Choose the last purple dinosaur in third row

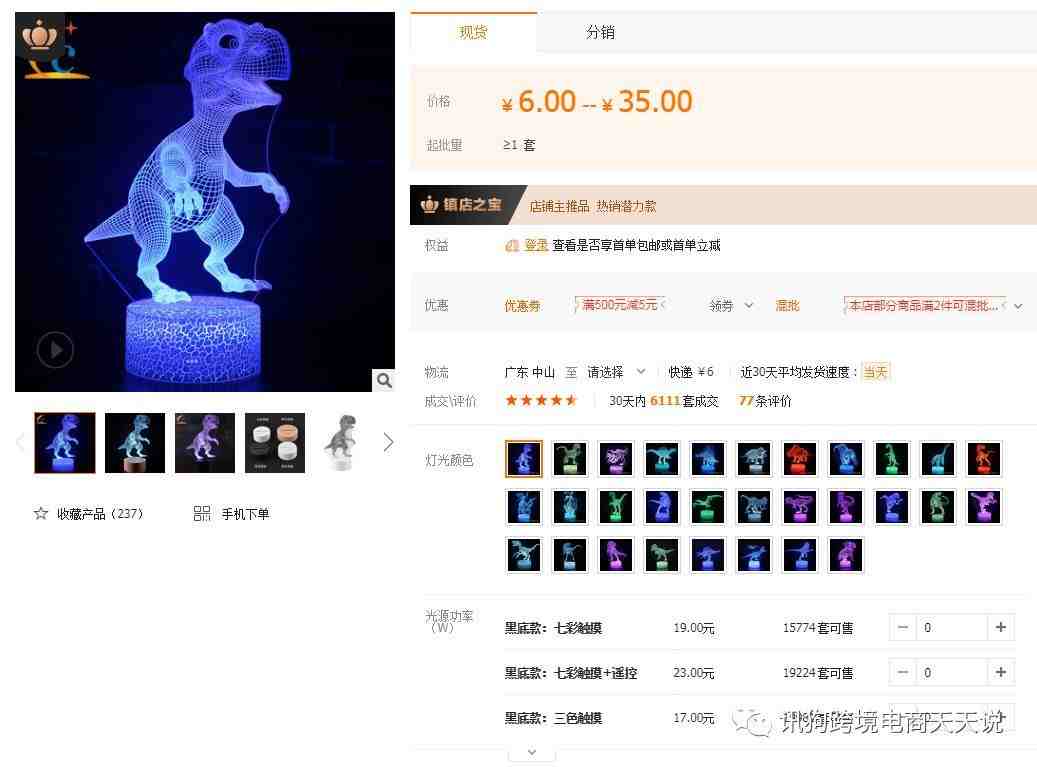(846, 555)
